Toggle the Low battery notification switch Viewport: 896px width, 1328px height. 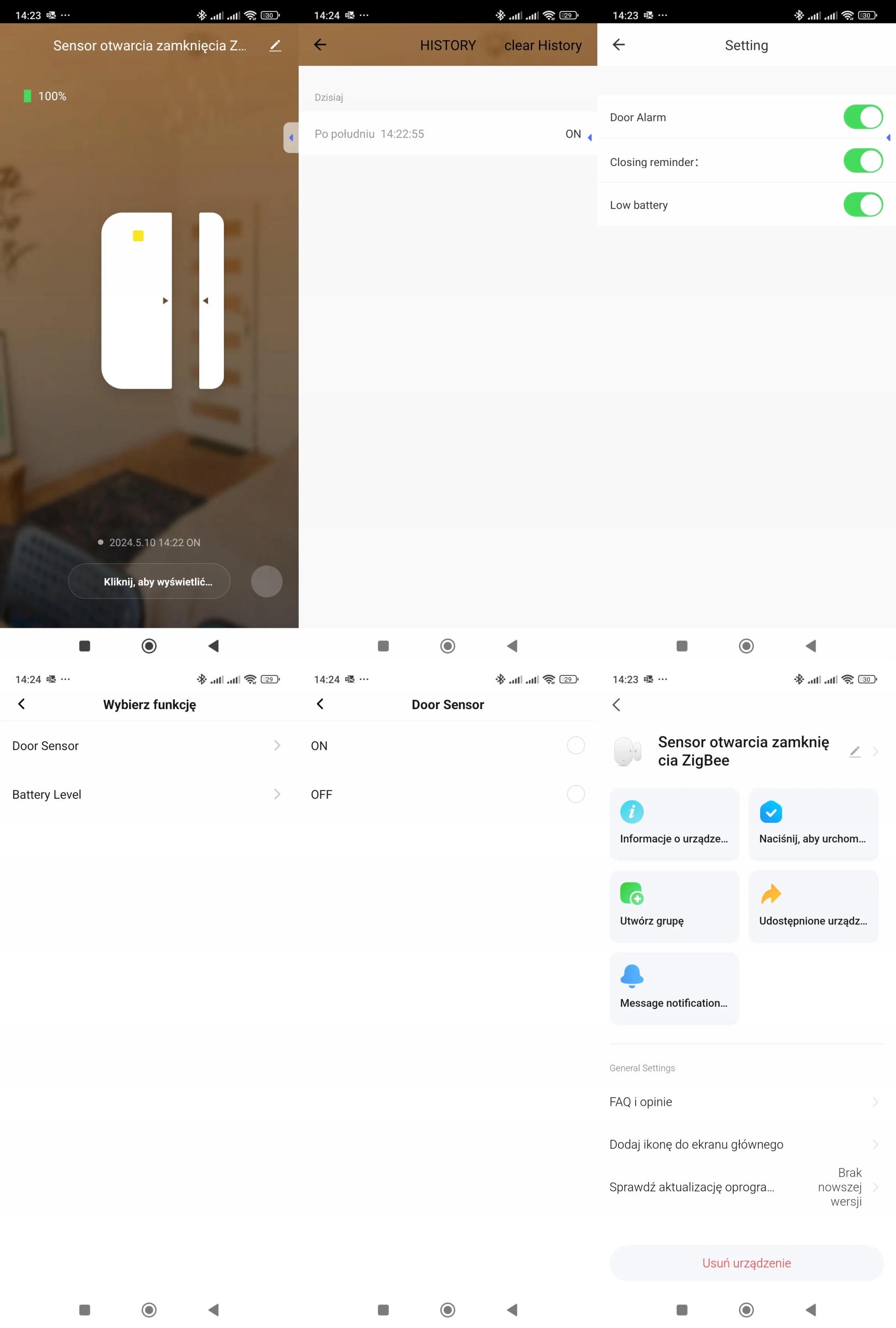[862, 204]
